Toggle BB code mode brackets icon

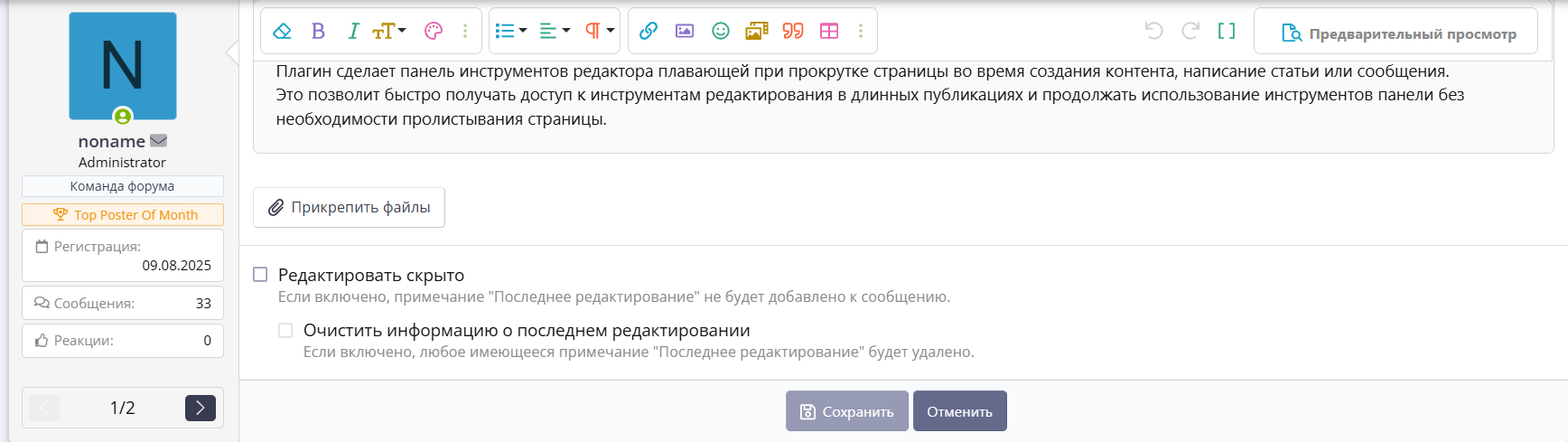(x=1226, y=31)
